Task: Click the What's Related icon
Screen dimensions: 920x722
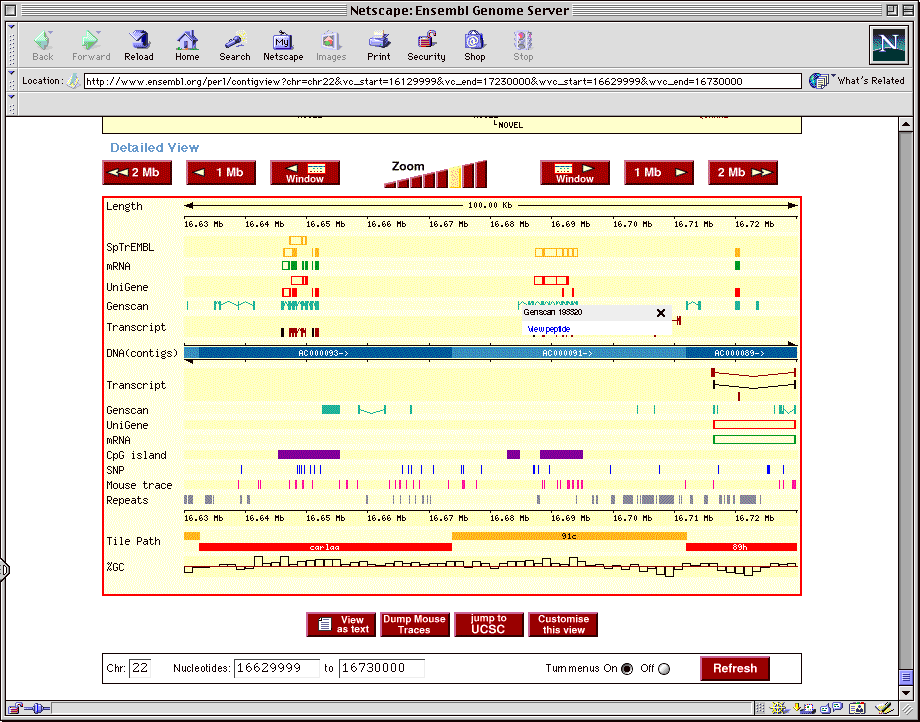Action: tap(818, 81)
